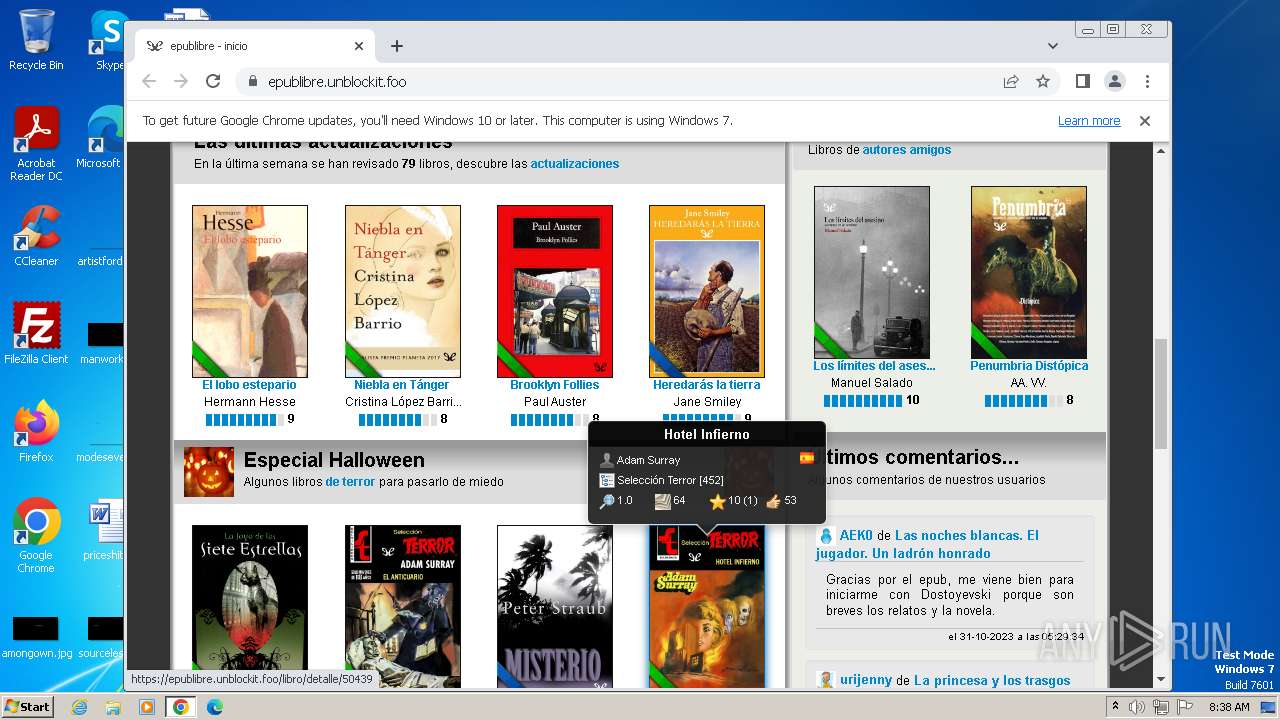Screen dimensions: 1280x720
Task: Open La princesa y los trasgos link
Action: [x=992, y=680]
